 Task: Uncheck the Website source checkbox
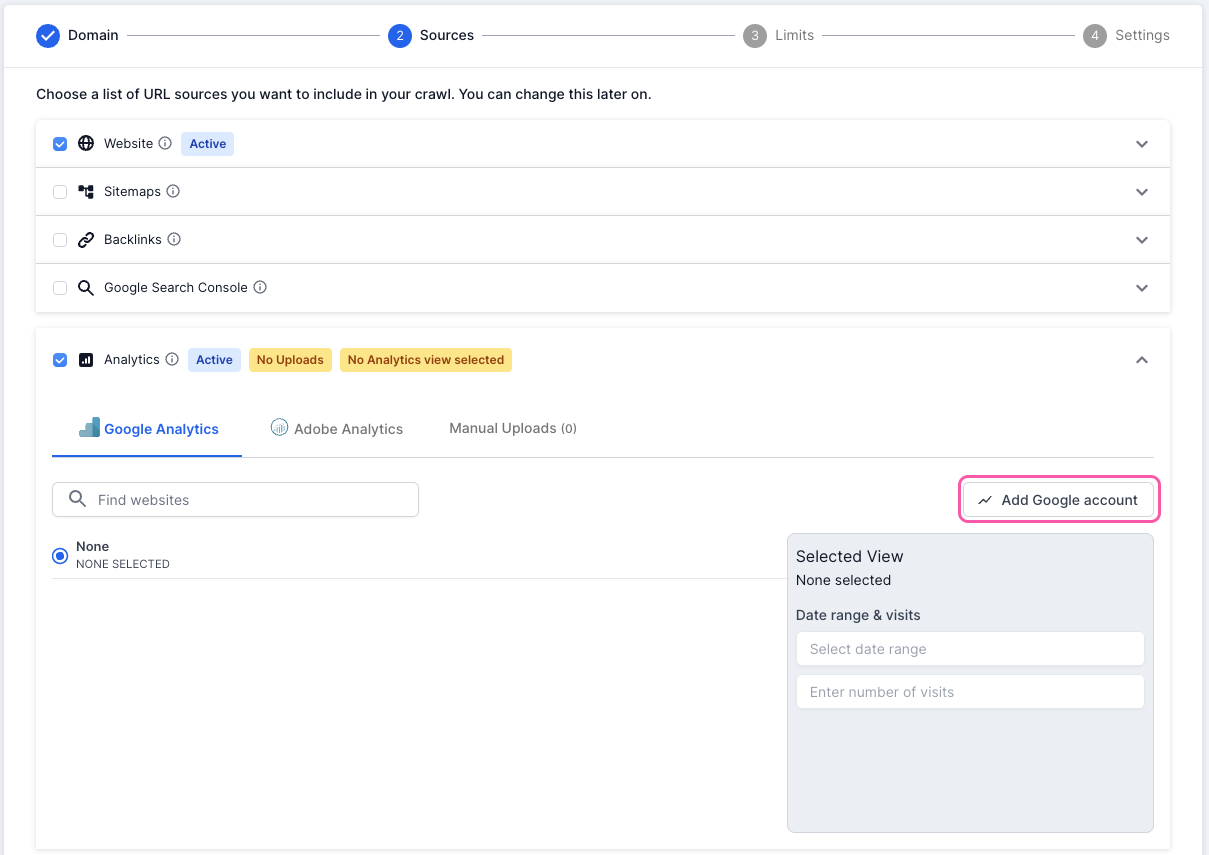click(x=60, y=144)
